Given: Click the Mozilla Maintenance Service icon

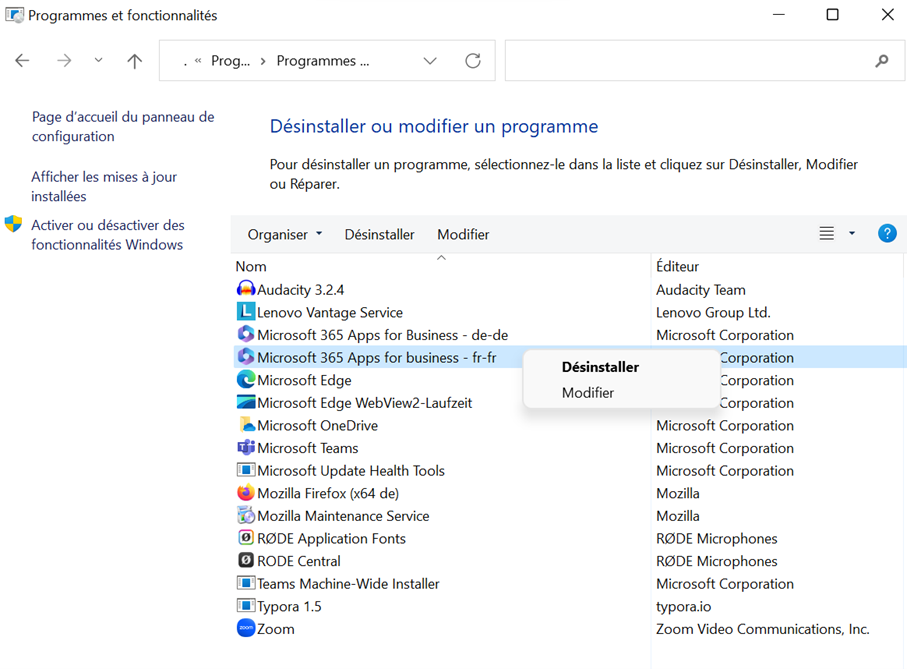Looking at the screenshot, I should (x=246, y=515).
